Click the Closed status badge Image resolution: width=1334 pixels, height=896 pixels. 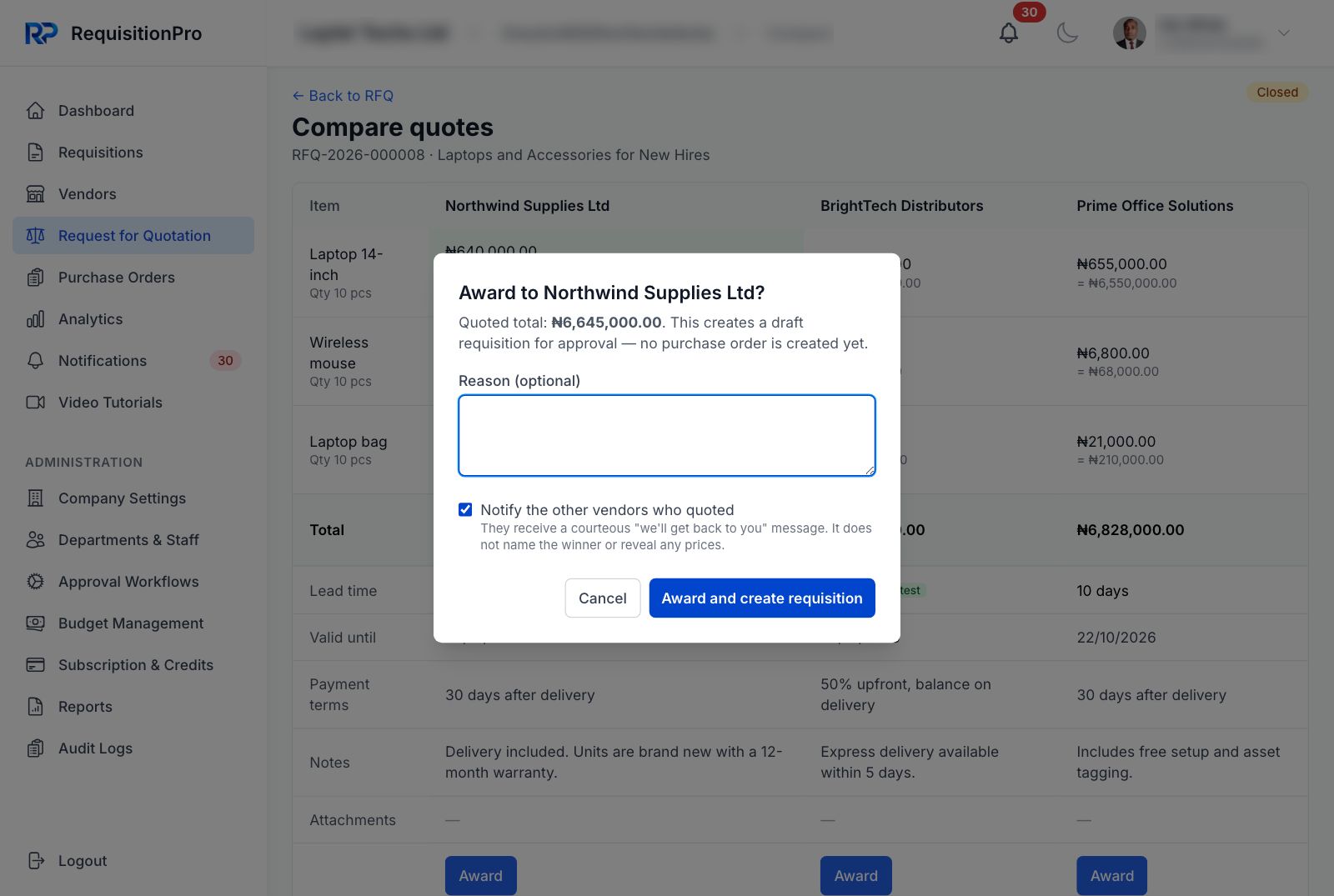1277,93
